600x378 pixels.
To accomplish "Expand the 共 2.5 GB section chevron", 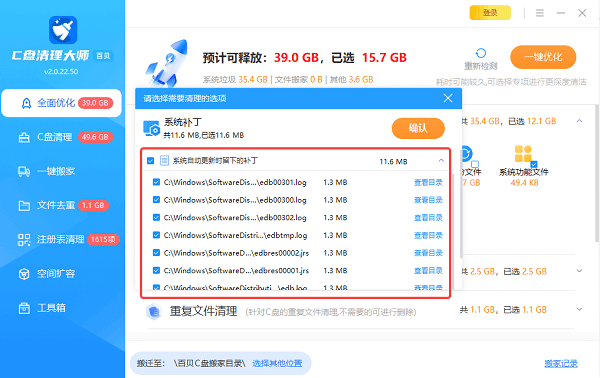I will pyautogui.click(x=579, y=271).
